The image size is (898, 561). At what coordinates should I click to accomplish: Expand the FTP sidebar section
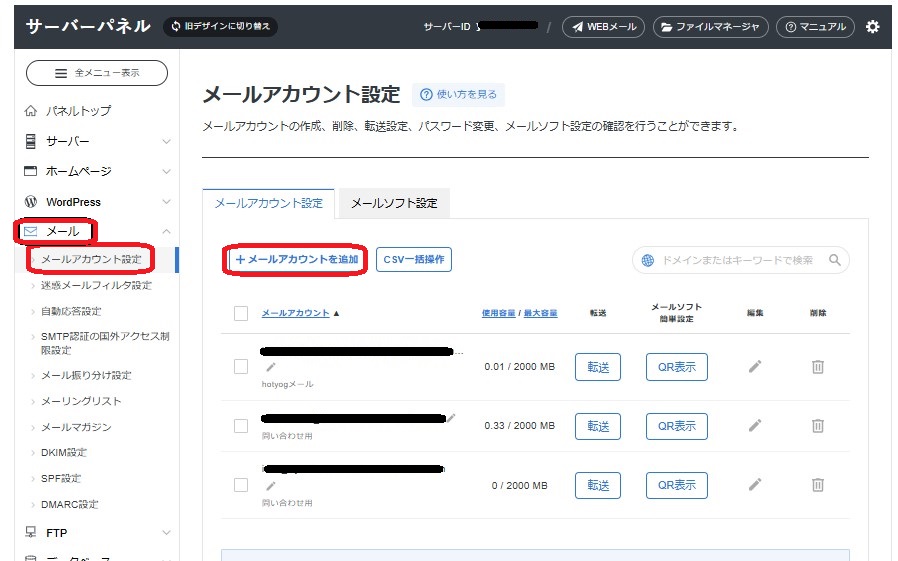(x=95, y=533)
